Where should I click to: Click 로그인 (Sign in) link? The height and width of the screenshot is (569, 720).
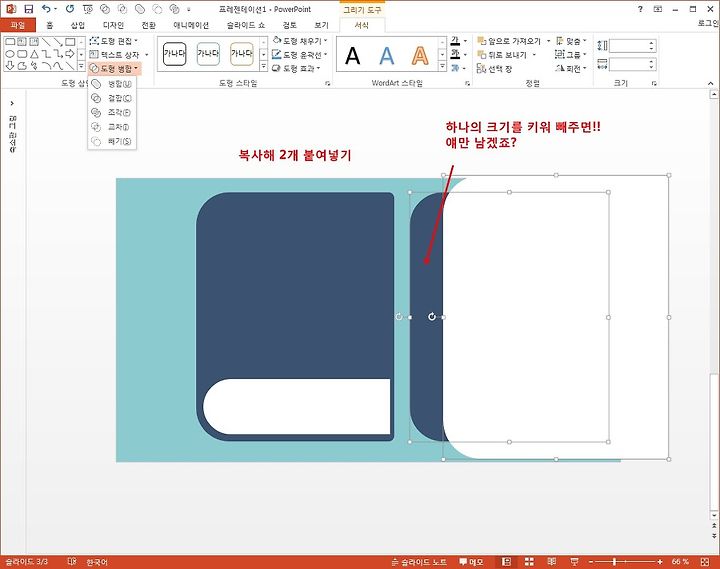click(709, 23)
